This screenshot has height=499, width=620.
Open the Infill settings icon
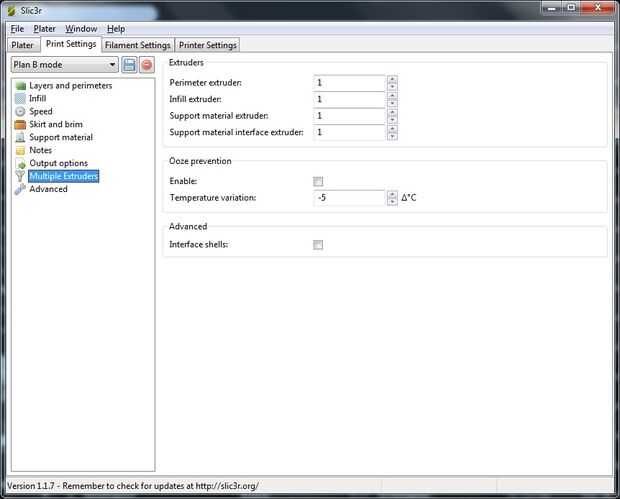pos(20,98)
